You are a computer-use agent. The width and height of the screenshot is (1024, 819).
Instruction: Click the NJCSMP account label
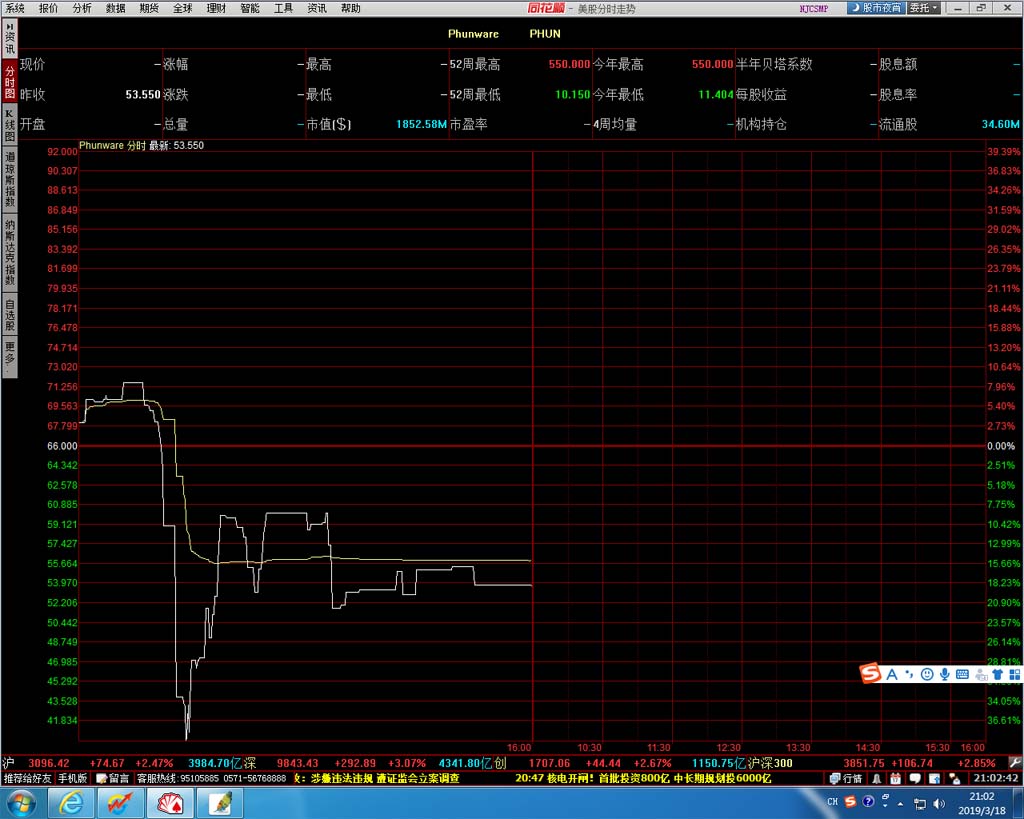(x=814, y=8)
